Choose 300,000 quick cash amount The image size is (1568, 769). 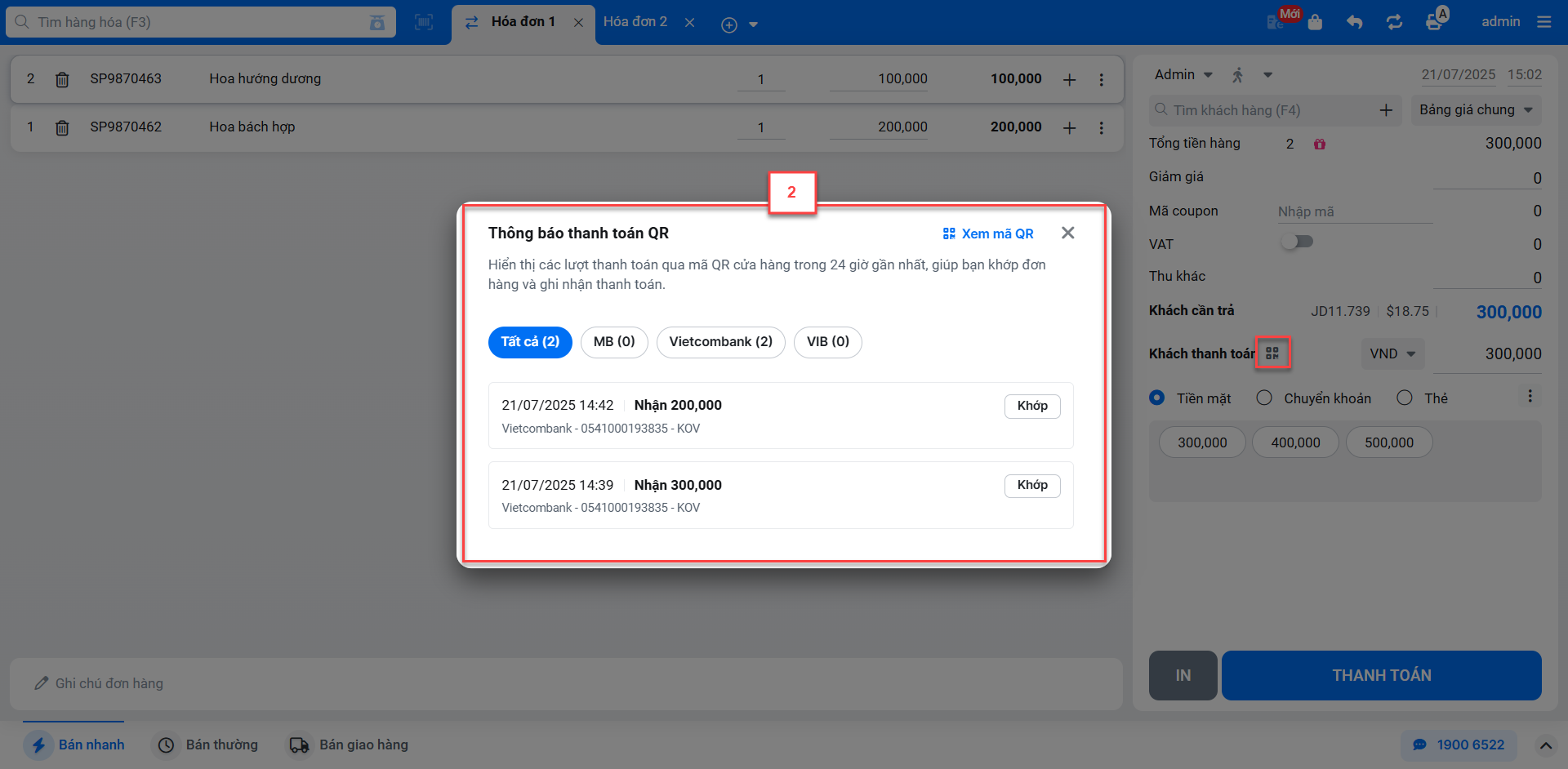pos(1202,442)
